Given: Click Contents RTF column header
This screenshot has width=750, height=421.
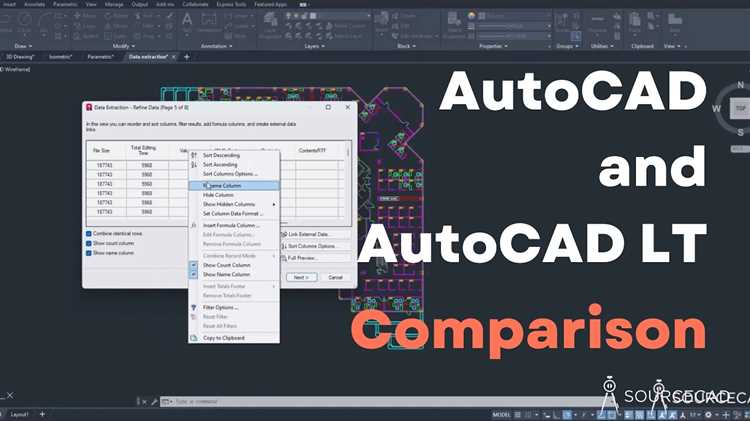Looking at the screenshot, I should (312, 151).
